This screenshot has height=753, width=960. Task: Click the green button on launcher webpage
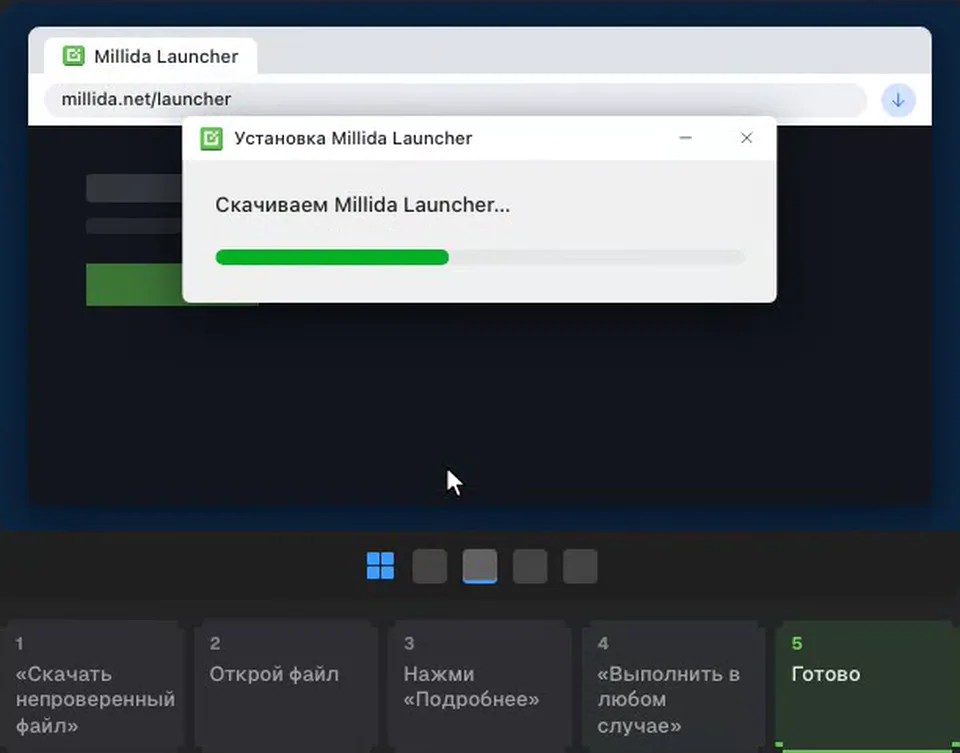tap(135, 285)
